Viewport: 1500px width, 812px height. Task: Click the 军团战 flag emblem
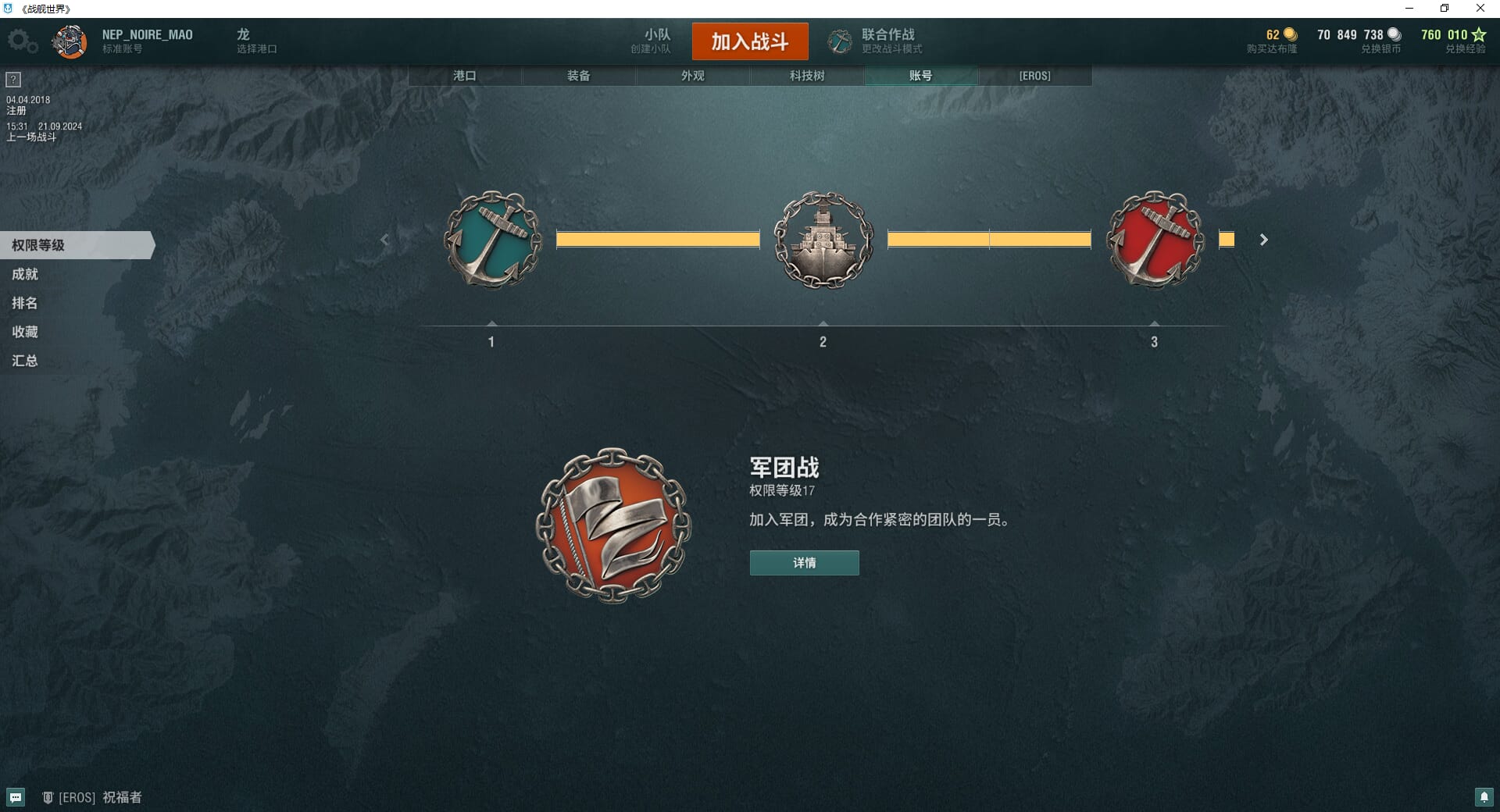(x=613, y=525)
